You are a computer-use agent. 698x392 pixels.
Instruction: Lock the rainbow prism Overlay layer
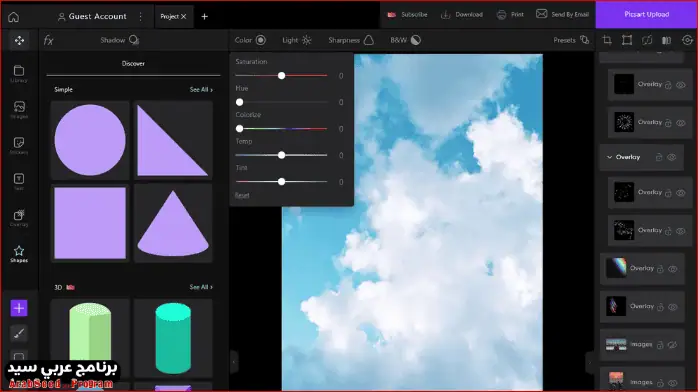point(660,269)
